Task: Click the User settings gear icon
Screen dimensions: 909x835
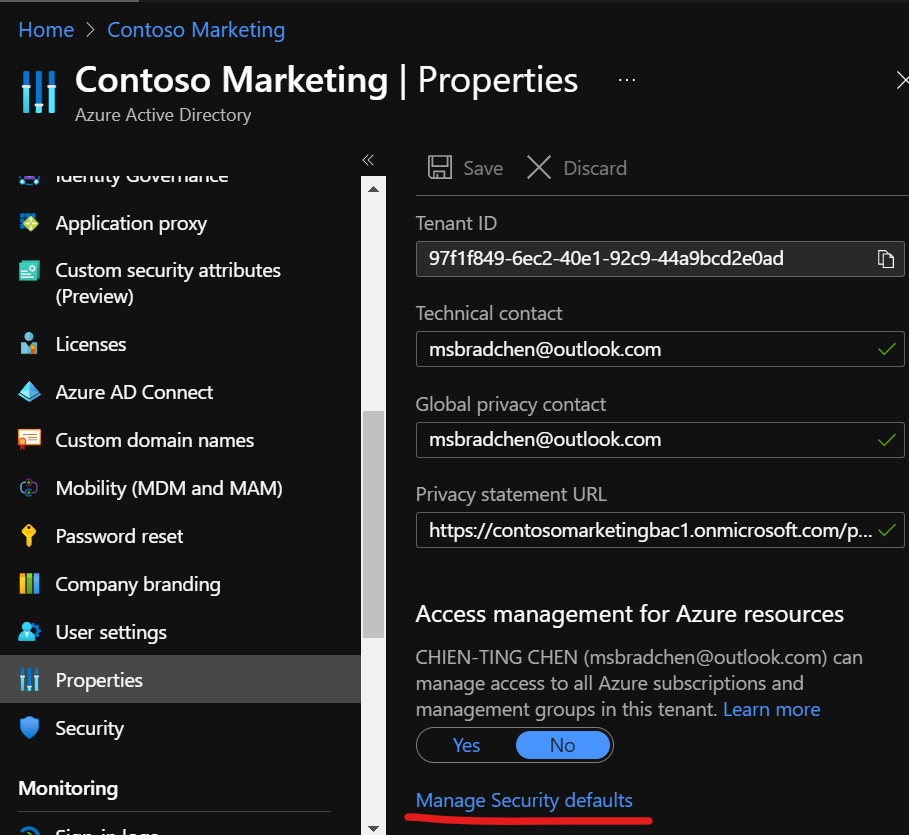Action: coord(29,631)
